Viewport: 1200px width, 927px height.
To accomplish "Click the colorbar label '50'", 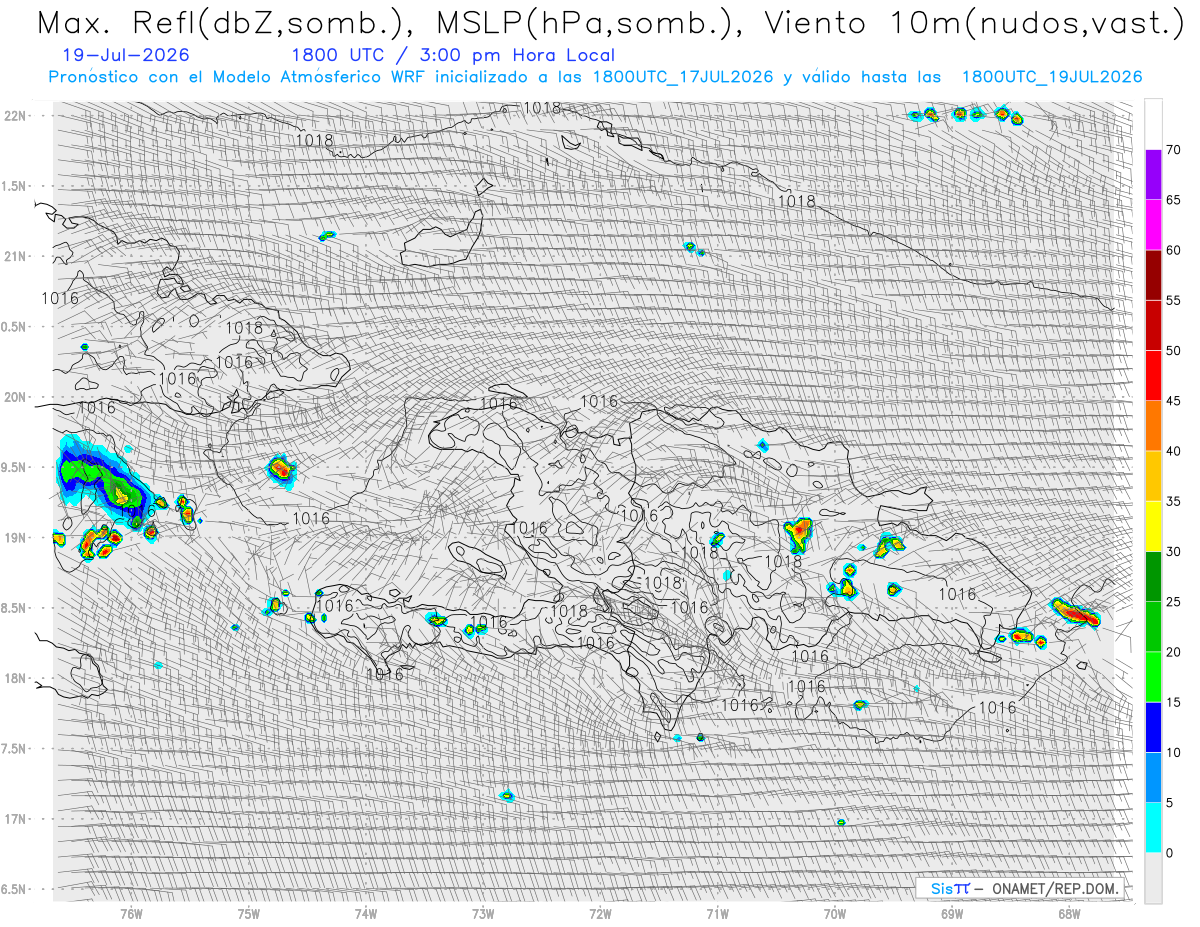I will point(1173,350).
